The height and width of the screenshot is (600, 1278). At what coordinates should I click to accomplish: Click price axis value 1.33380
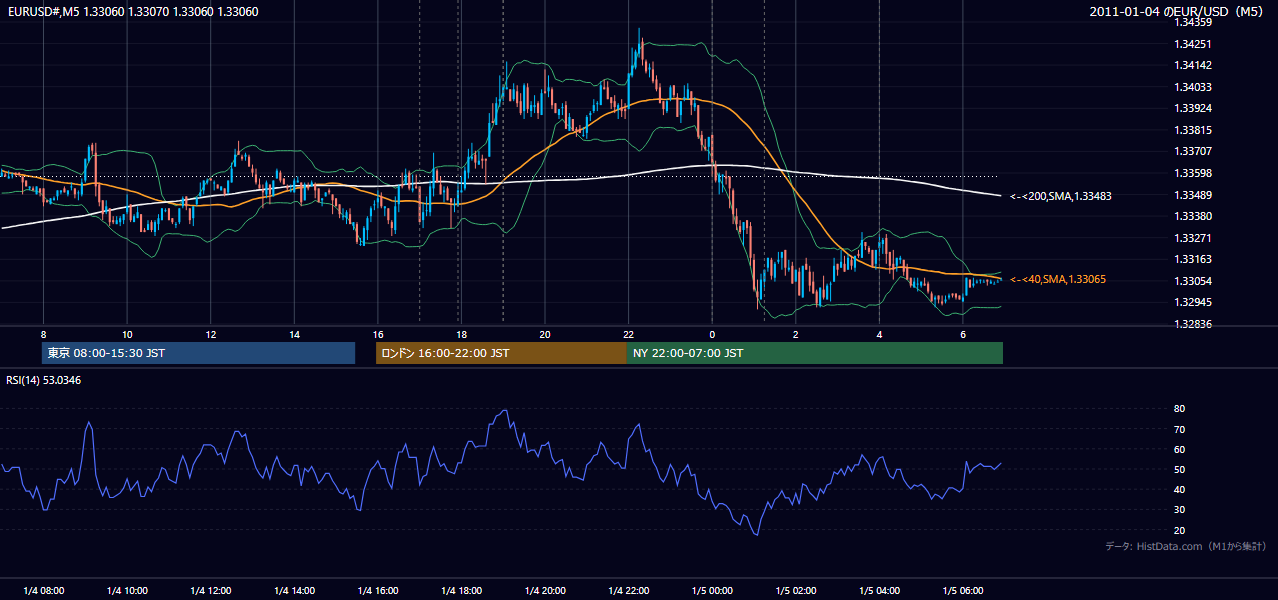pyautogui.click(x=1194, y=216)
